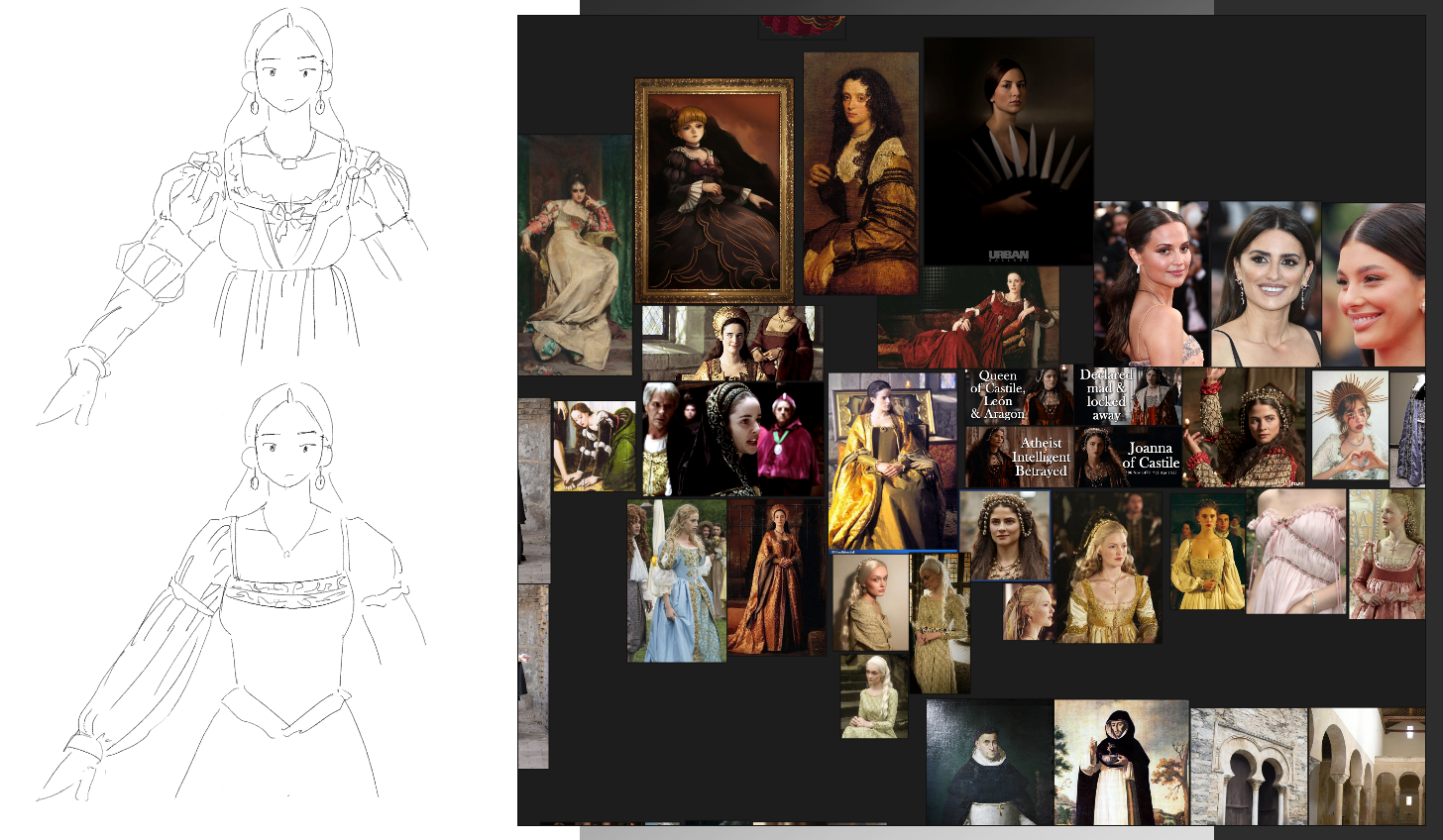Select dark portrait of monk with white collar
The image size is (1443, 840).
[x=990, y=762]
